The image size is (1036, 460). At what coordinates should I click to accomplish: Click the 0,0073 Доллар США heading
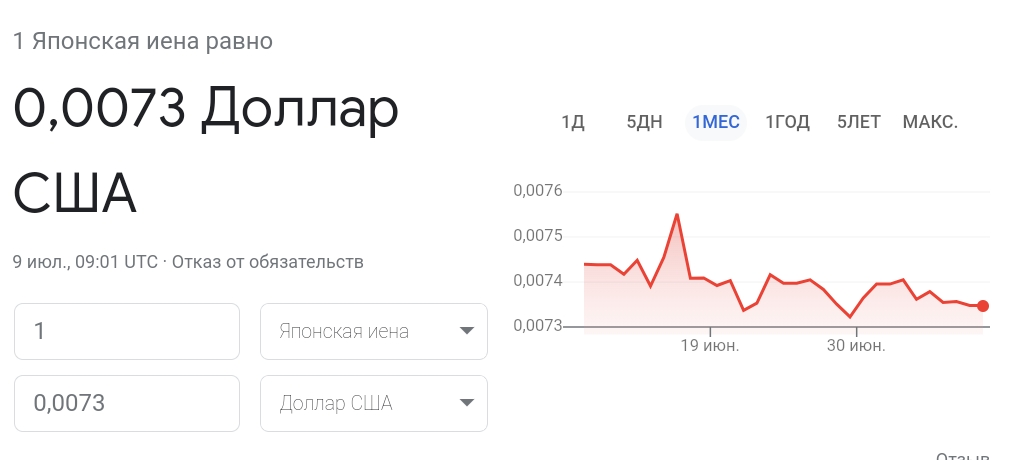[x=206, y=151]
